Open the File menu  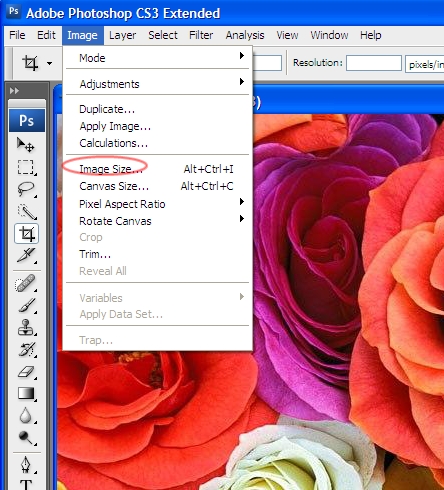[17, 35]
